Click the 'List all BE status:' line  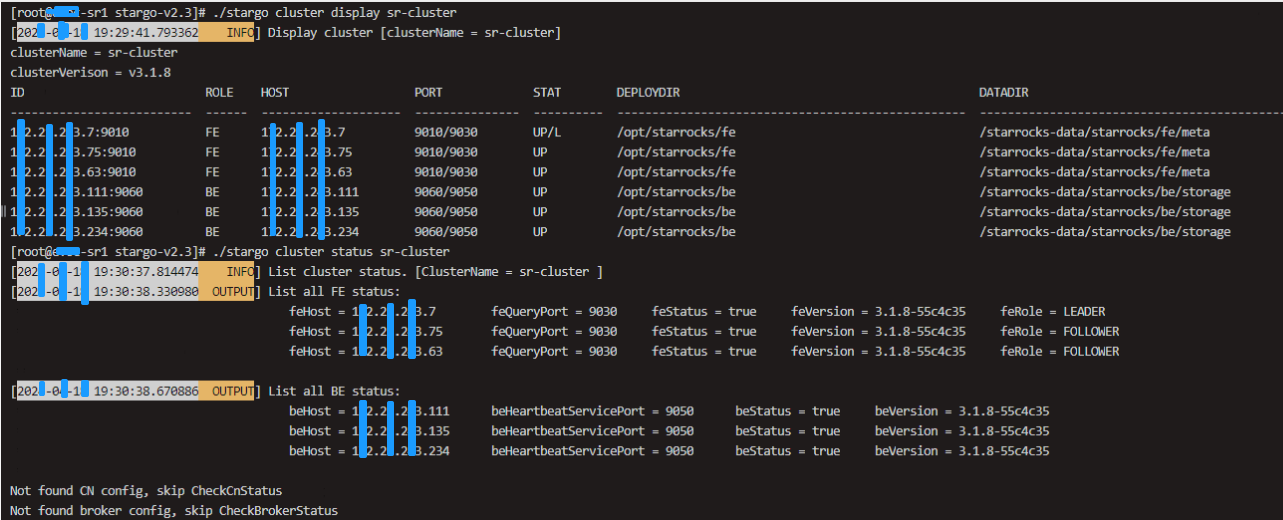point(335,391)
